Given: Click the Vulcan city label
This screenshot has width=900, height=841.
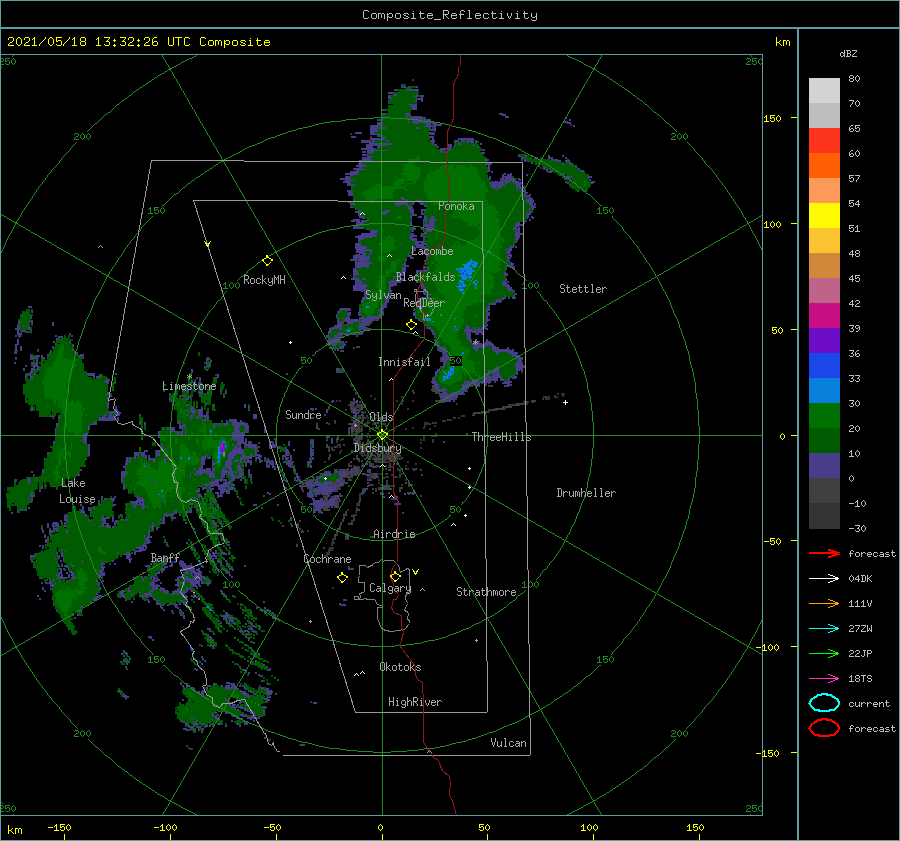Looking at the screenshot, I should [x=509, y=743].
